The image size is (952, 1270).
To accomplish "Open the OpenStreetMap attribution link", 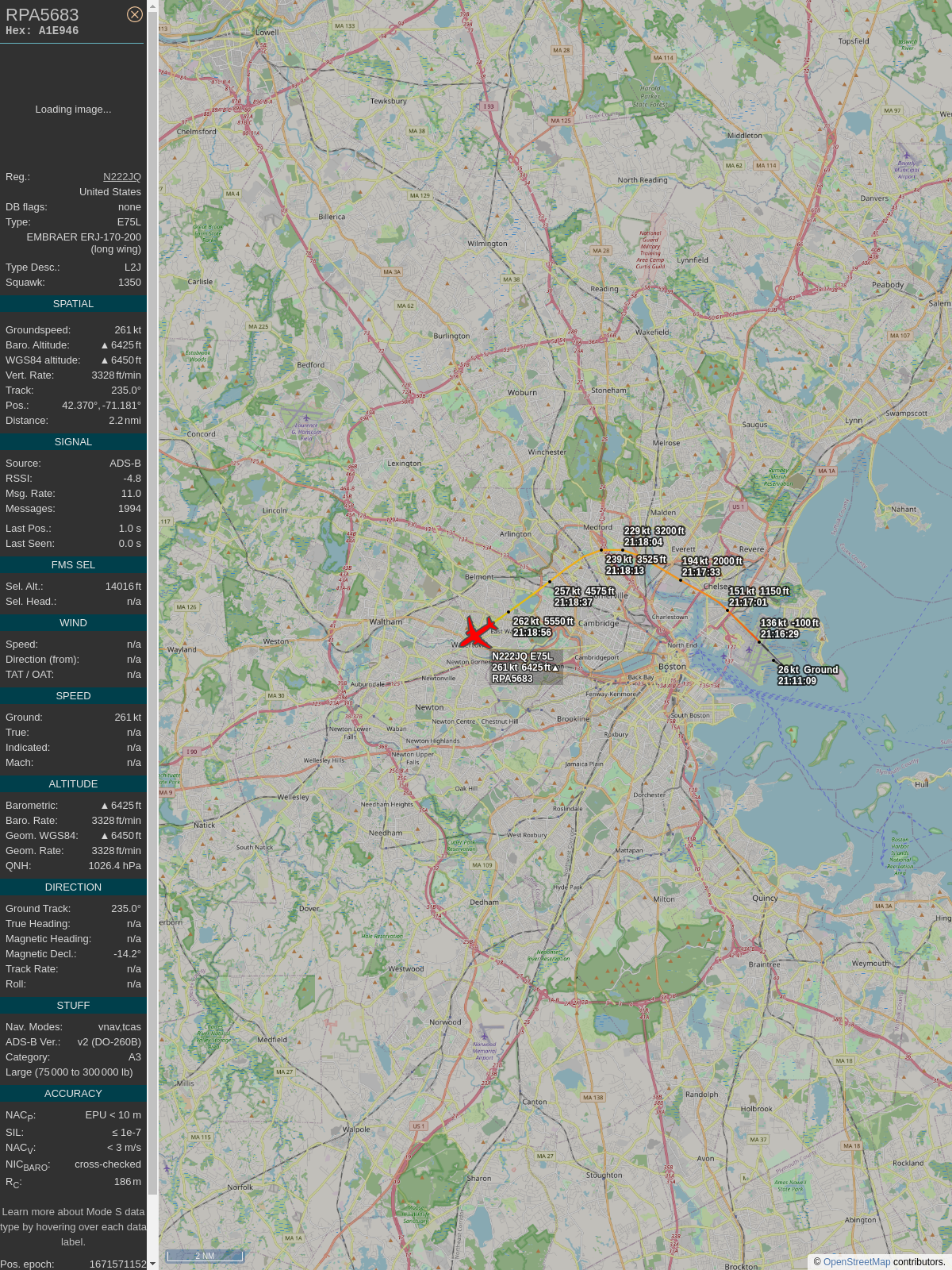I will click(x=857, y=1262).
